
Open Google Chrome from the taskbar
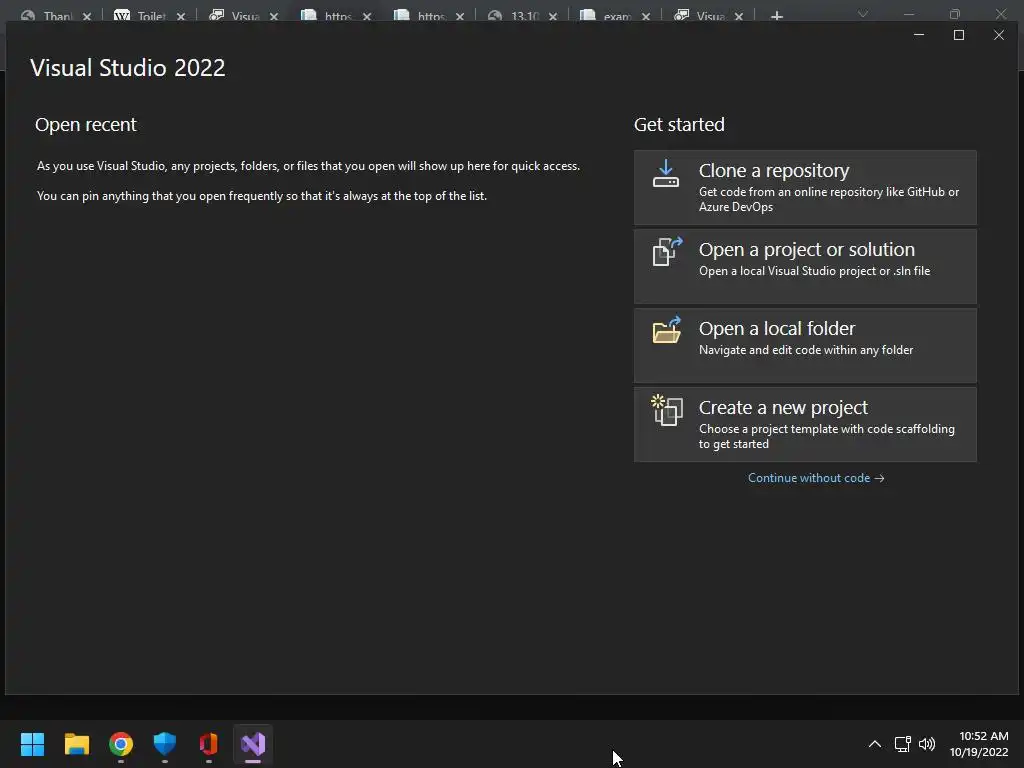121,744
